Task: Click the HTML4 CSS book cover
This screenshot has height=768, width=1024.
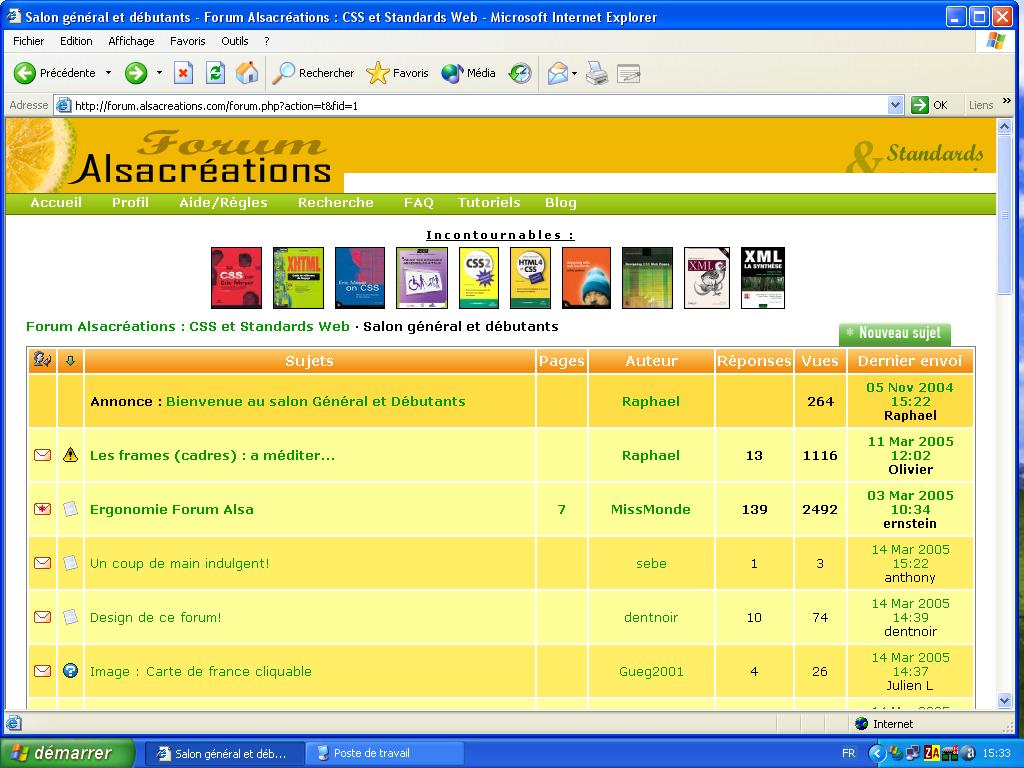Action: 530,278
